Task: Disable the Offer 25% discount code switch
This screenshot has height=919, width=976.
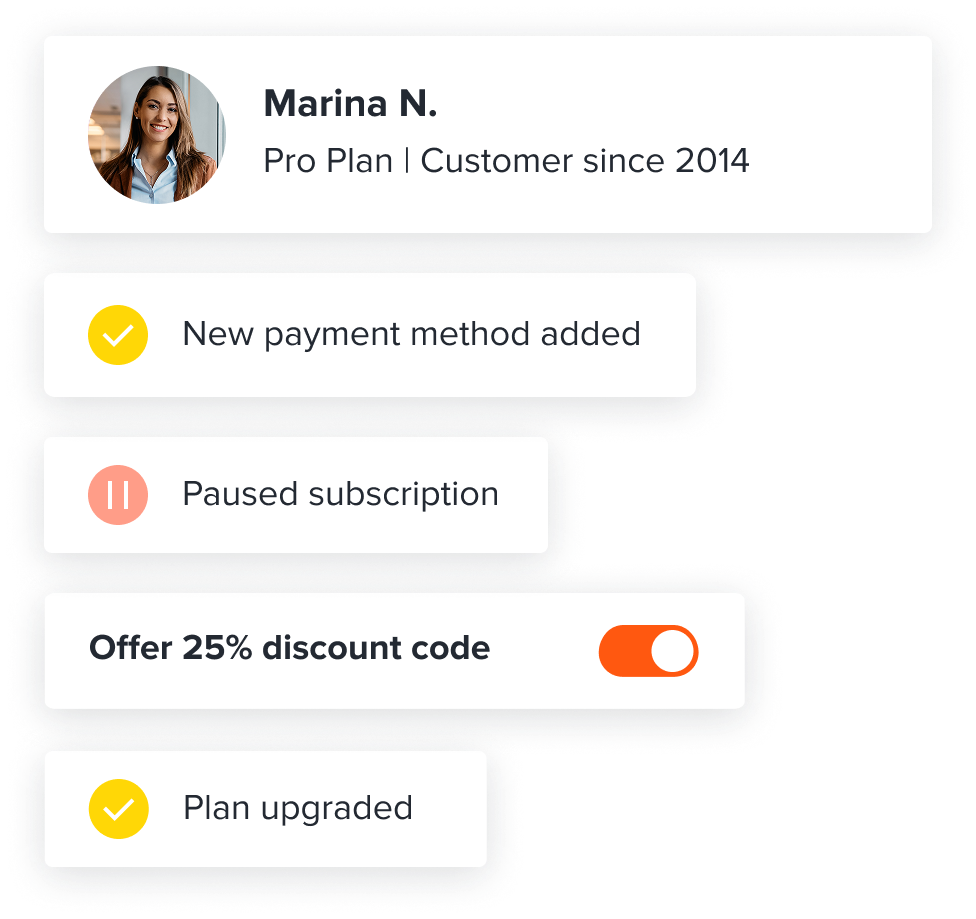Action: pyautogui.click(x=648, y=651)
